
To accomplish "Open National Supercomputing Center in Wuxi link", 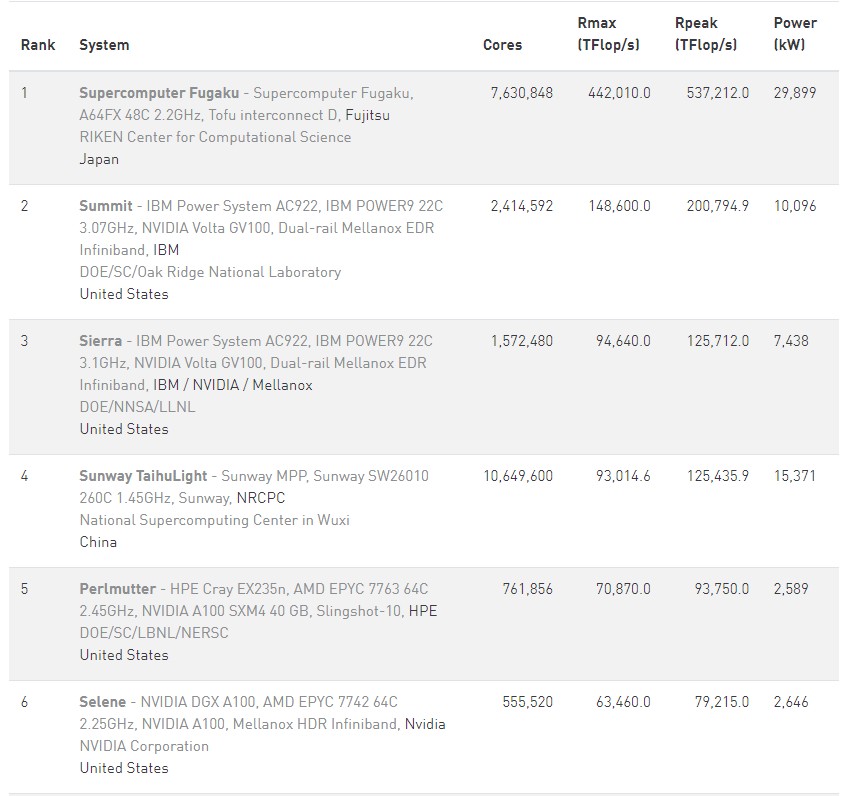I will (x=215, y=520).
